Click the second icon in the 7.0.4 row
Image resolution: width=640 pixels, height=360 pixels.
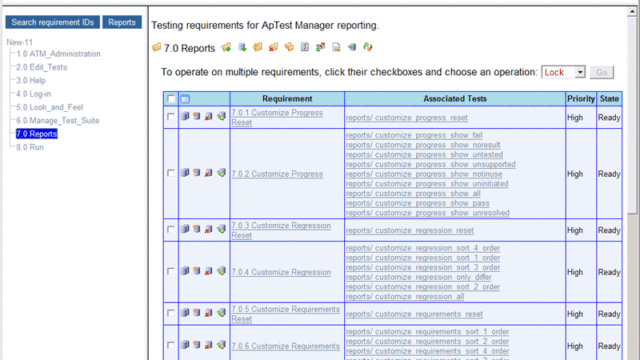[x=197, y=271]
